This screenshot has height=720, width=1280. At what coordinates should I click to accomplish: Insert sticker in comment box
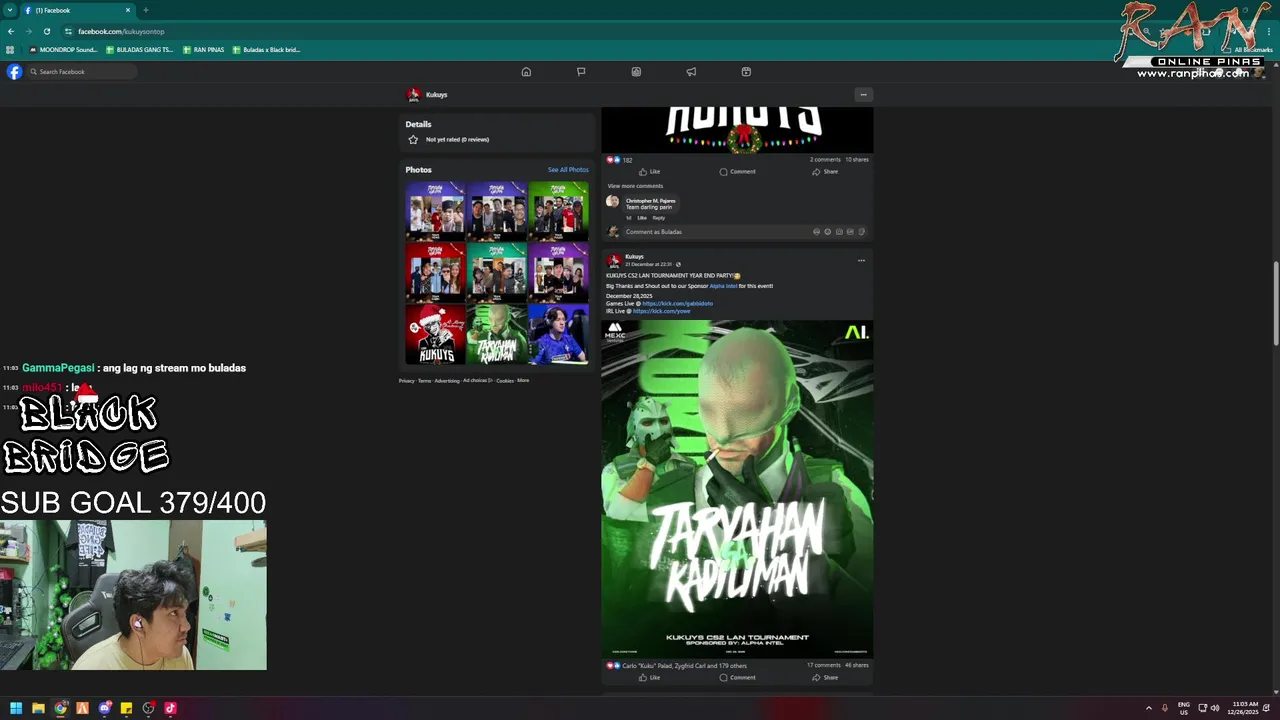pyautogui.click(x=861, y=232)
